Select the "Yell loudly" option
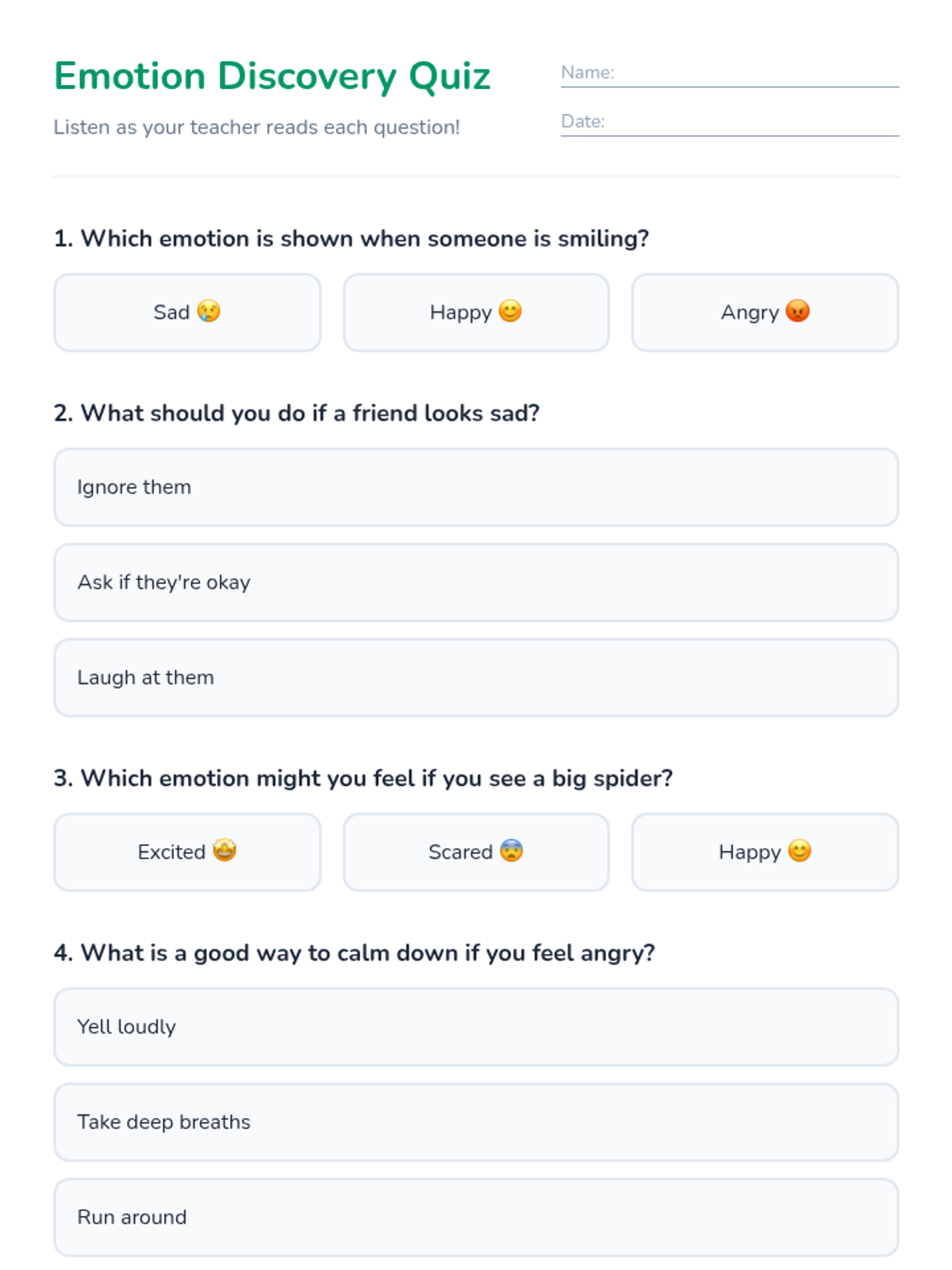 (476, 1027)
